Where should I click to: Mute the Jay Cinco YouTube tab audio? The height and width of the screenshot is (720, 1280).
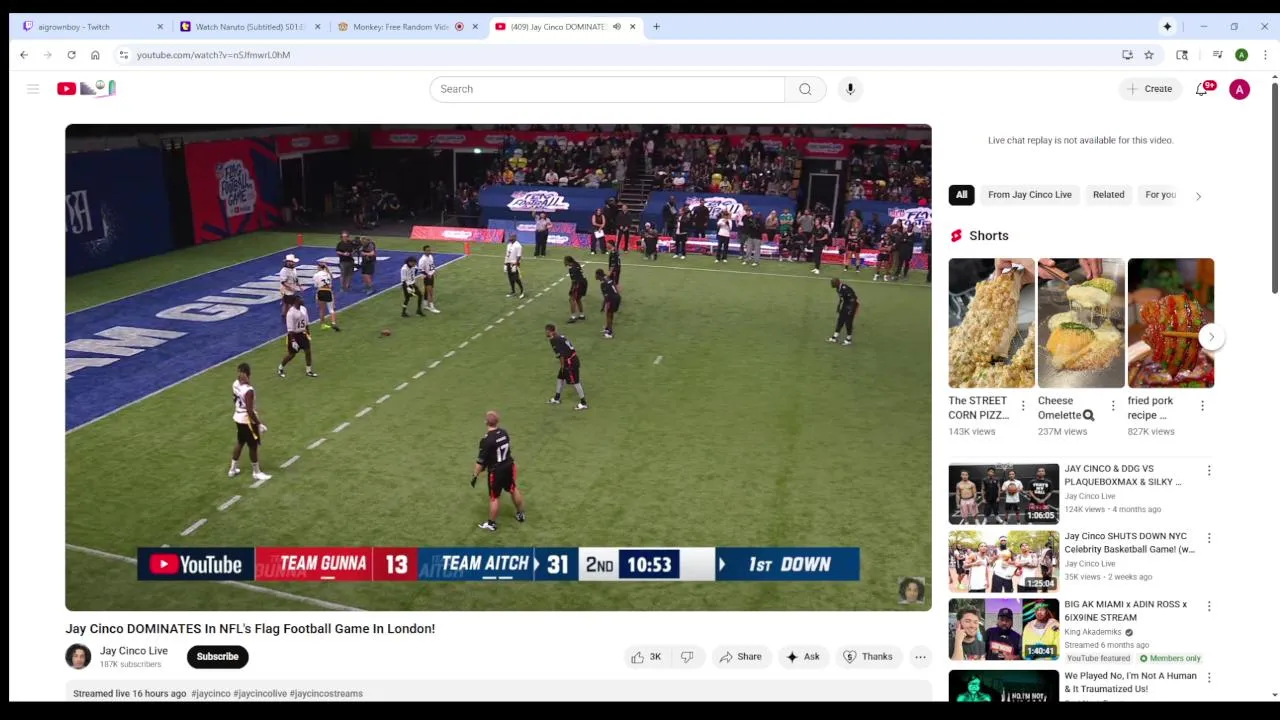pos(617,27)
